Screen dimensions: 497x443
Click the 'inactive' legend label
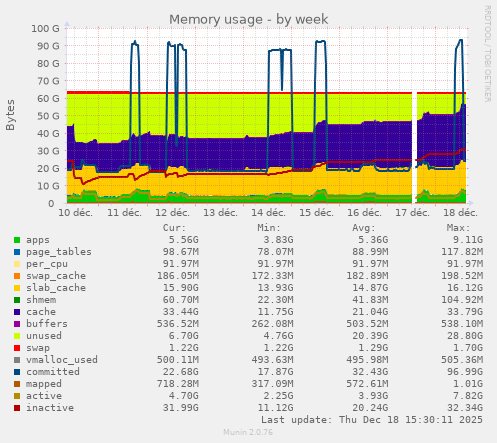pos(50,408)
